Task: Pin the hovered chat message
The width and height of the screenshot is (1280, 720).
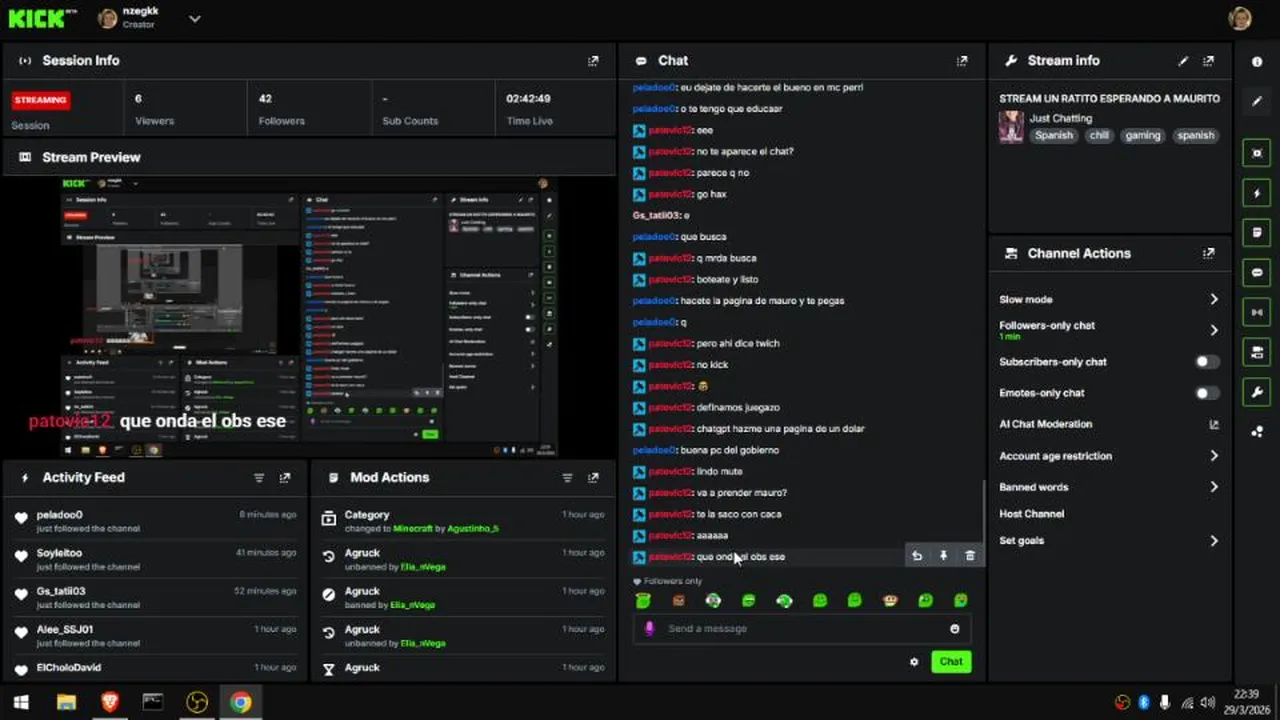Action: [943, 556]
